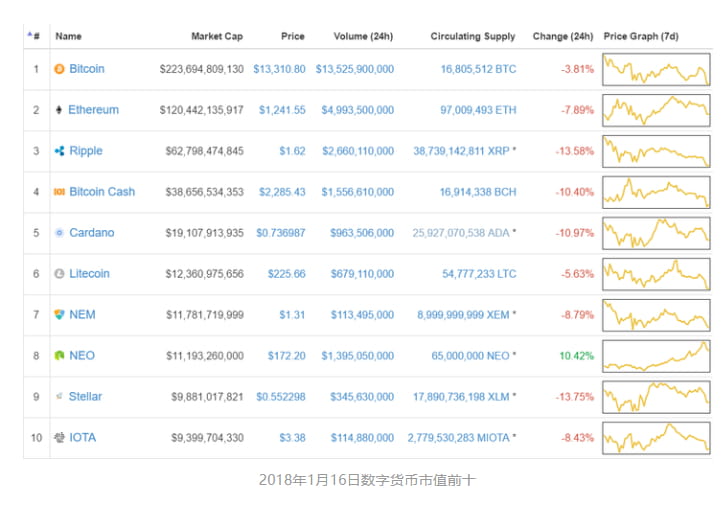The width and height of the screenshot is (726, 530).
Task: Click supply 97,009,493 ETH
Action: (478, 110)
